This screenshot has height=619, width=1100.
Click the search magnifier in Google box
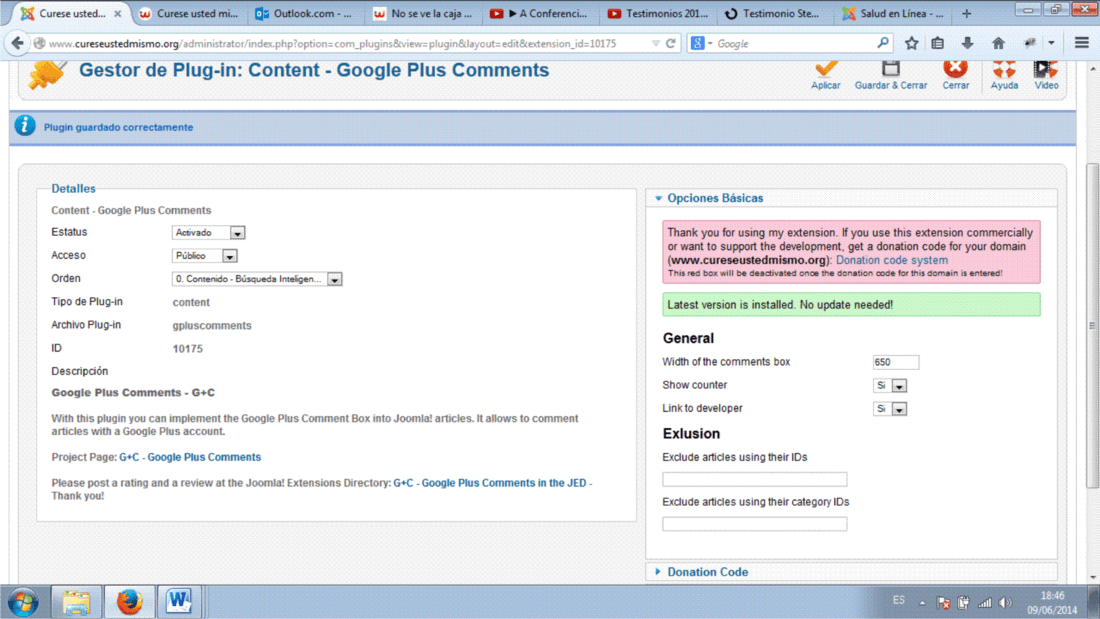click(x=883, y=44)
